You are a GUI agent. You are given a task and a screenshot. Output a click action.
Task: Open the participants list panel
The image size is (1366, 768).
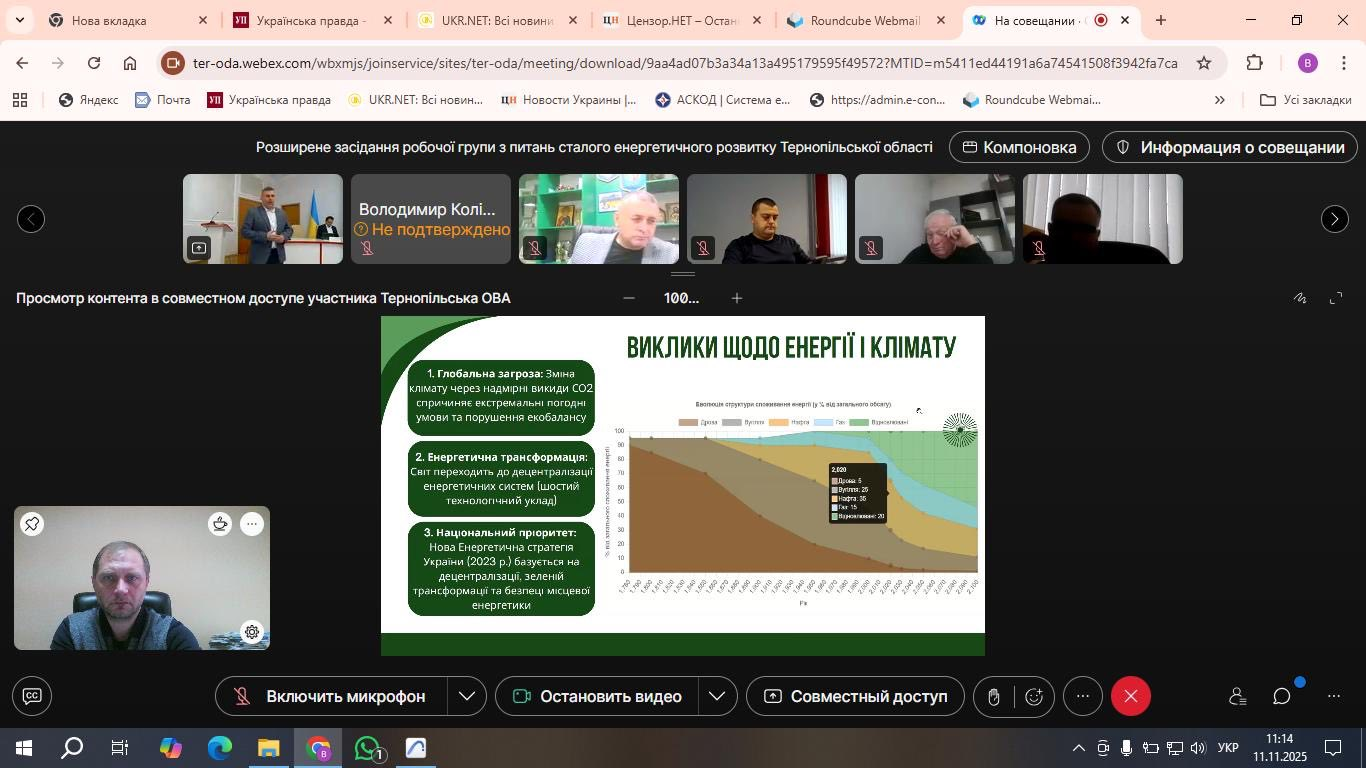pyautogui.click(x=1237, y=696)
